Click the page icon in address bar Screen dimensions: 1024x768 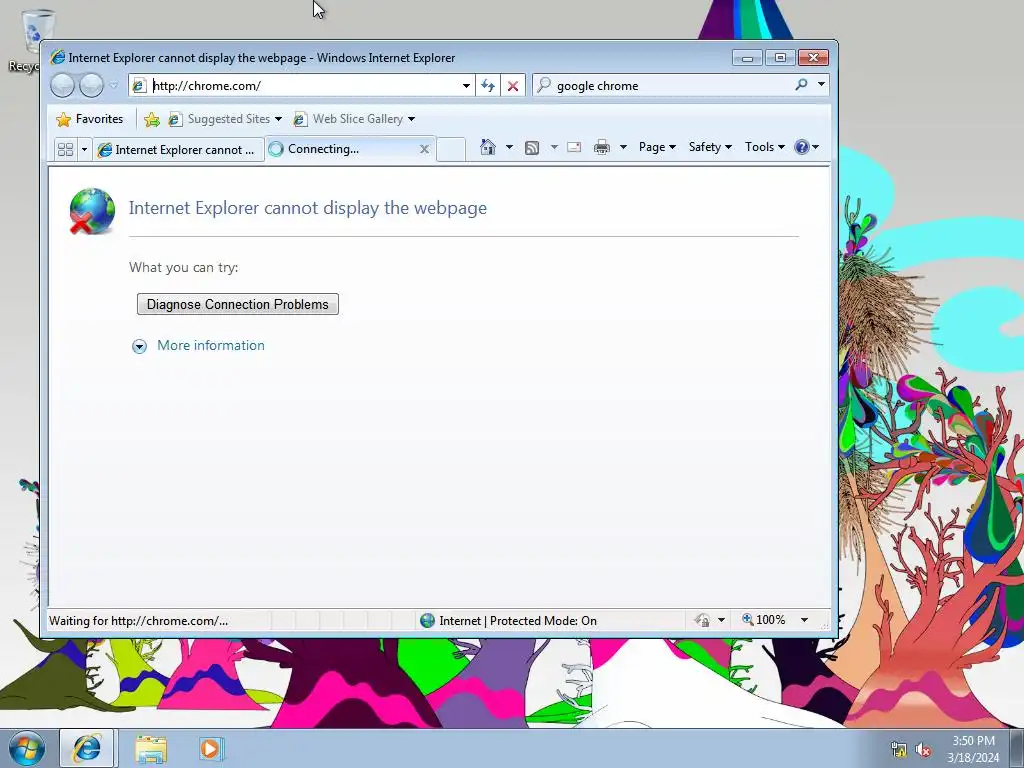tap(138, 86)
